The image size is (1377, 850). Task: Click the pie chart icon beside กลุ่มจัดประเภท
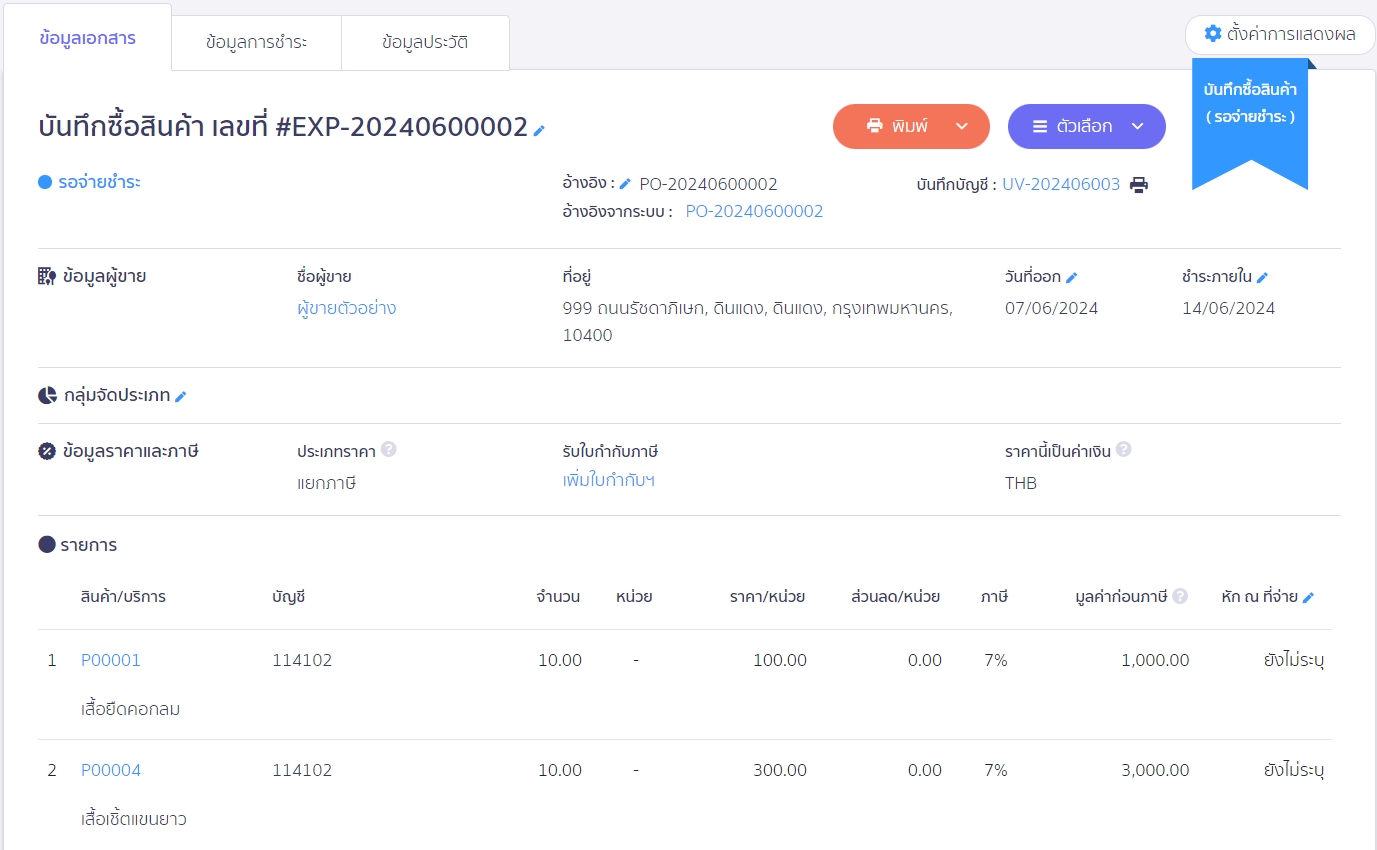click(47, 395)
